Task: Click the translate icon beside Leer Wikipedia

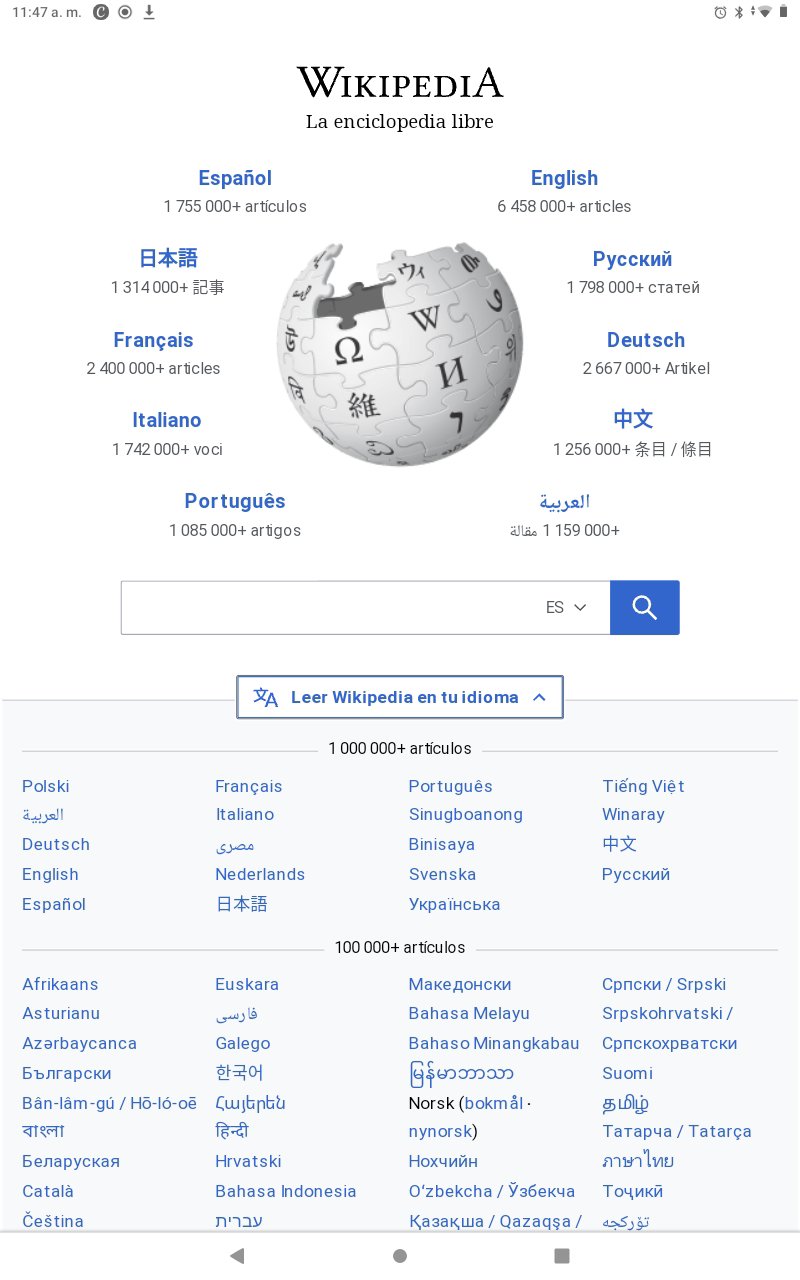Action: pos(266,697)
